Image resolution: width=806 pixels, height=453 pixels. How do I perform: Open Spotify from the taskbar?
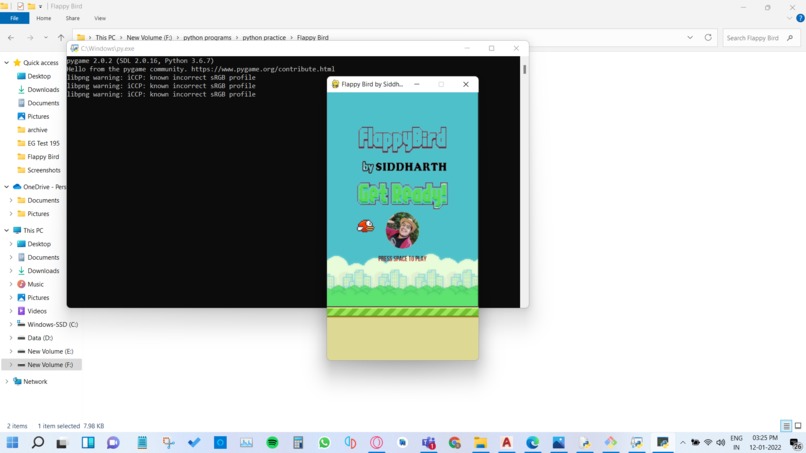point(272,442)
